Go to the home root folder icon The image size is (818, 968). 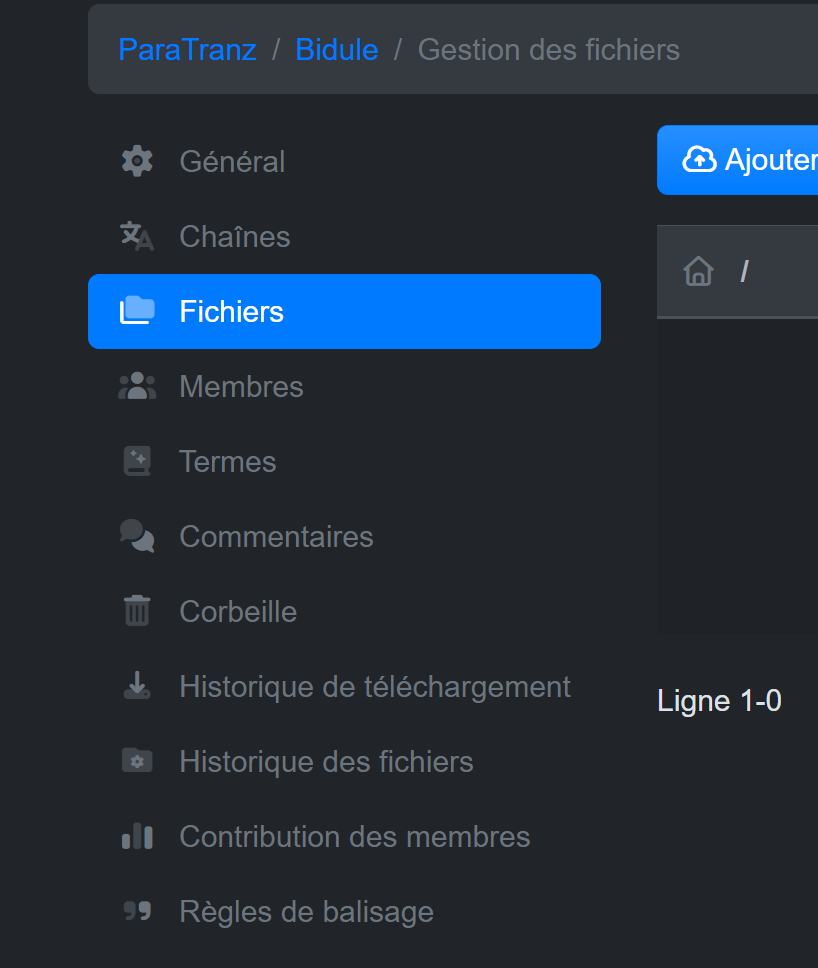pos(698,271)
